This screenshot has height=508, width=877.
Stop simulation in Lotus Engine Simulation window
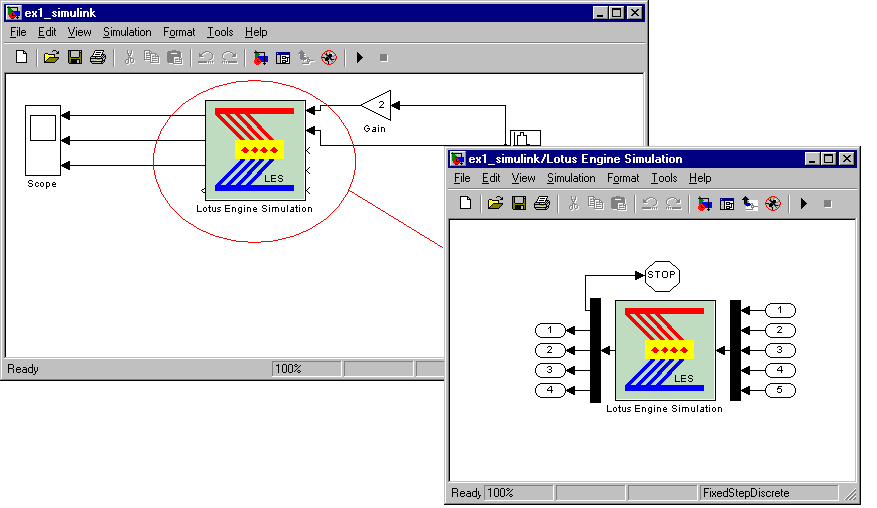[x=828, y=204]
